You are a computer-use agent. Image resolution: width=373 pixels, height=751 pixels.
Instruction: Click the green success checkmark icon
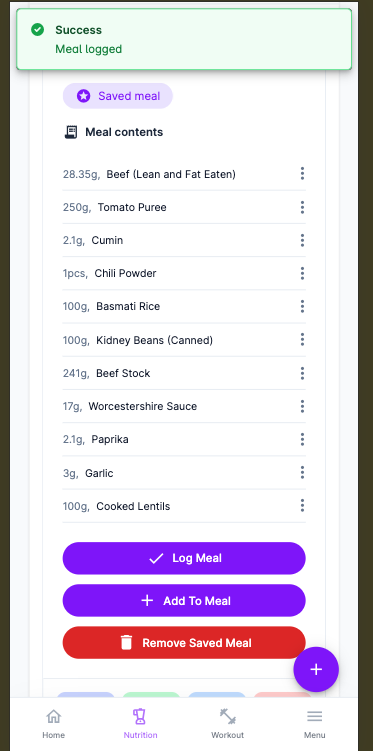click(x=37, y=30)
